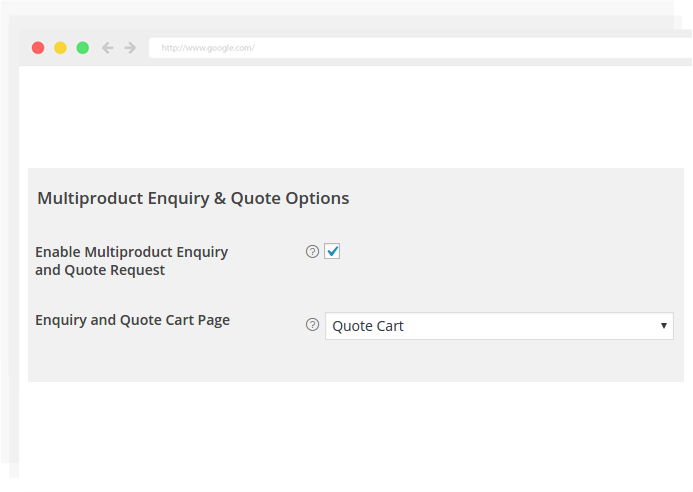The image size is (693, 492).
Task: Uncheck Enable Multiproduct Enquiry and Quote Request
Action: (332, 252)
